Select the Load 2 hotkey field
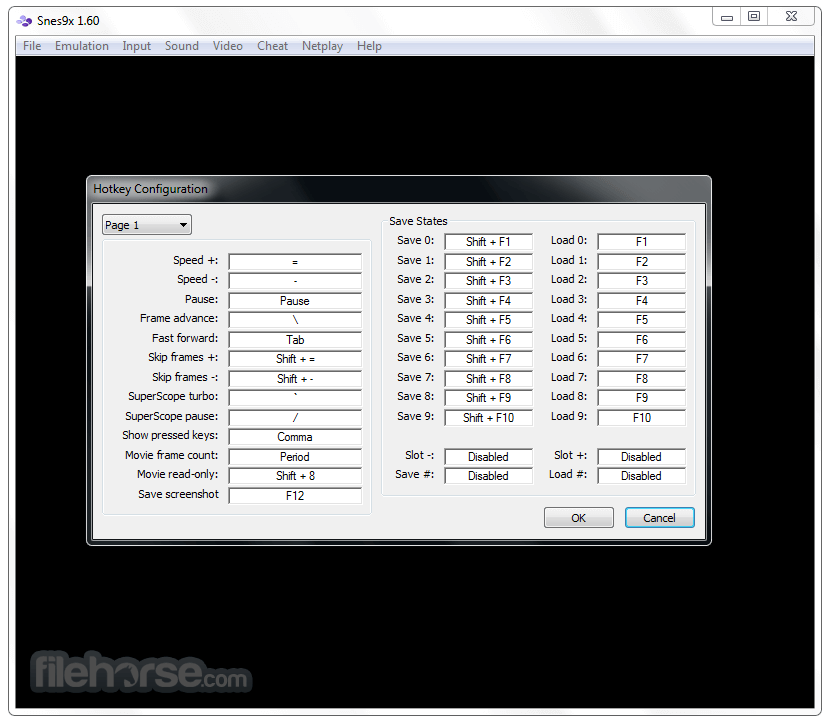830x723 pixels. point(642,281)
